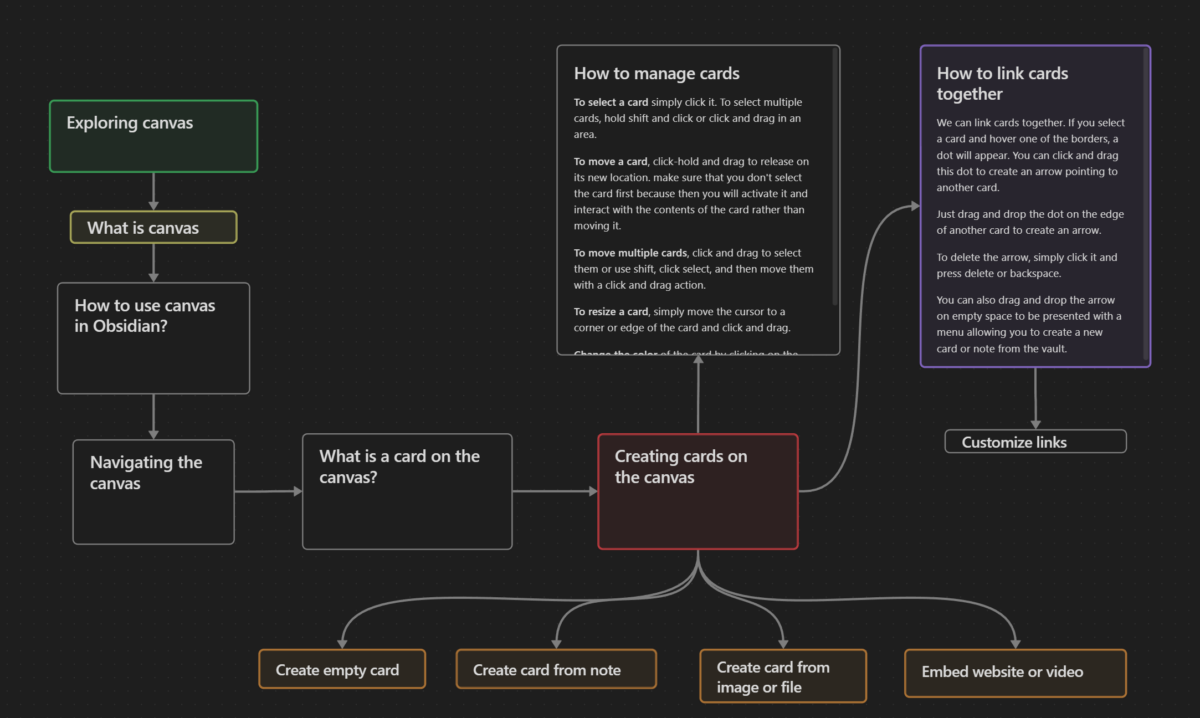Click the curved arrow leading to "How to manage cards"
1200x718 pixels.
[698, 400]
